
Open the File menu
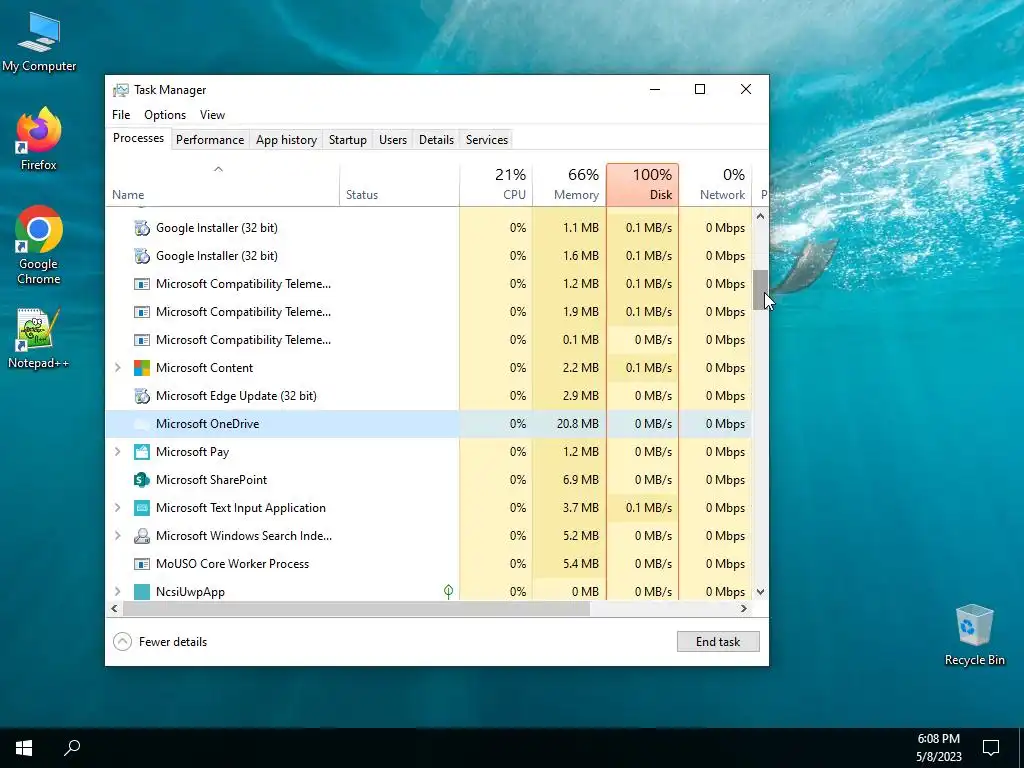(x=121, y=115)
